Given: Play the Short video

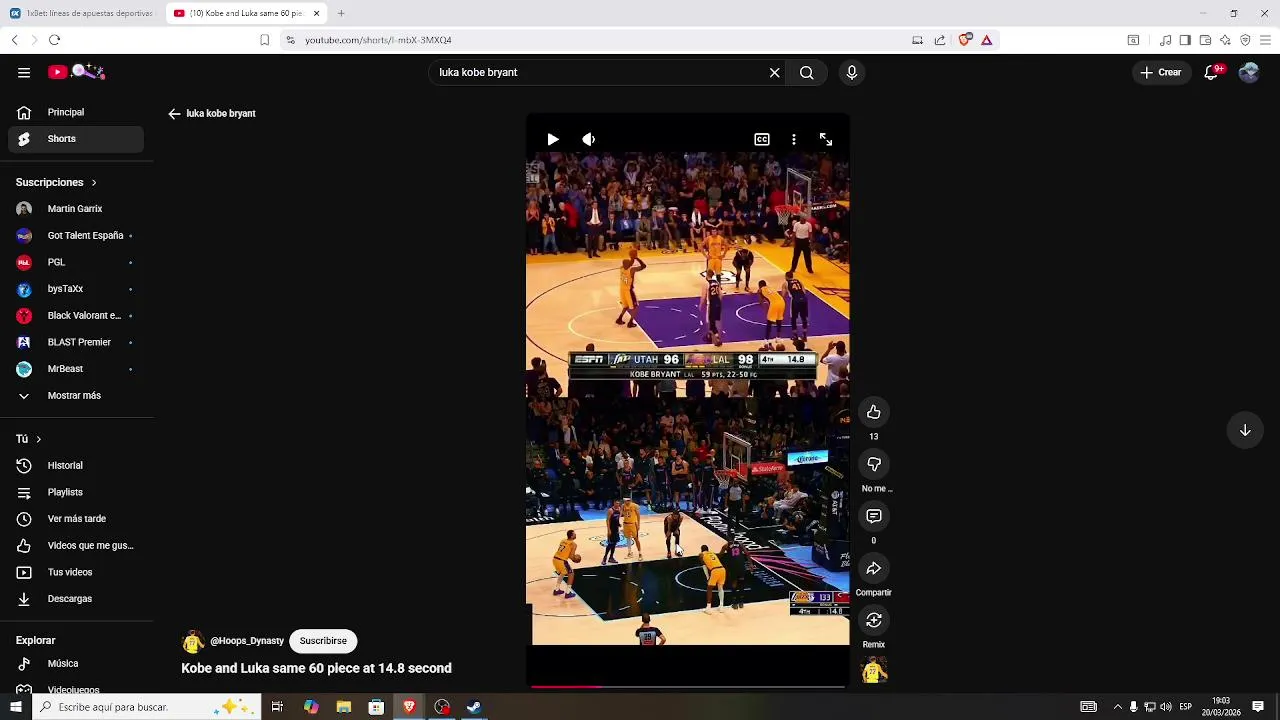Looking at the screenshot, I should pos(553,140).
